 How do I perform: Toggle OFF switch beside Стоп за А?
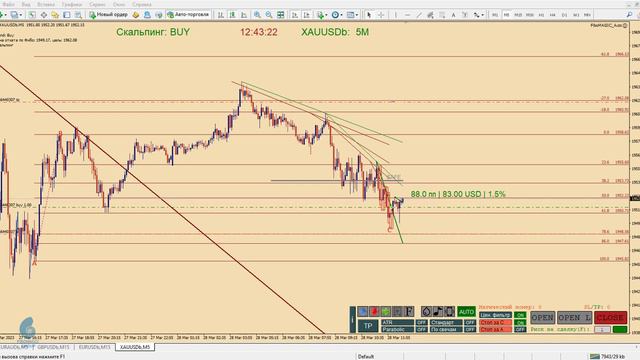[x=520, y=329]
